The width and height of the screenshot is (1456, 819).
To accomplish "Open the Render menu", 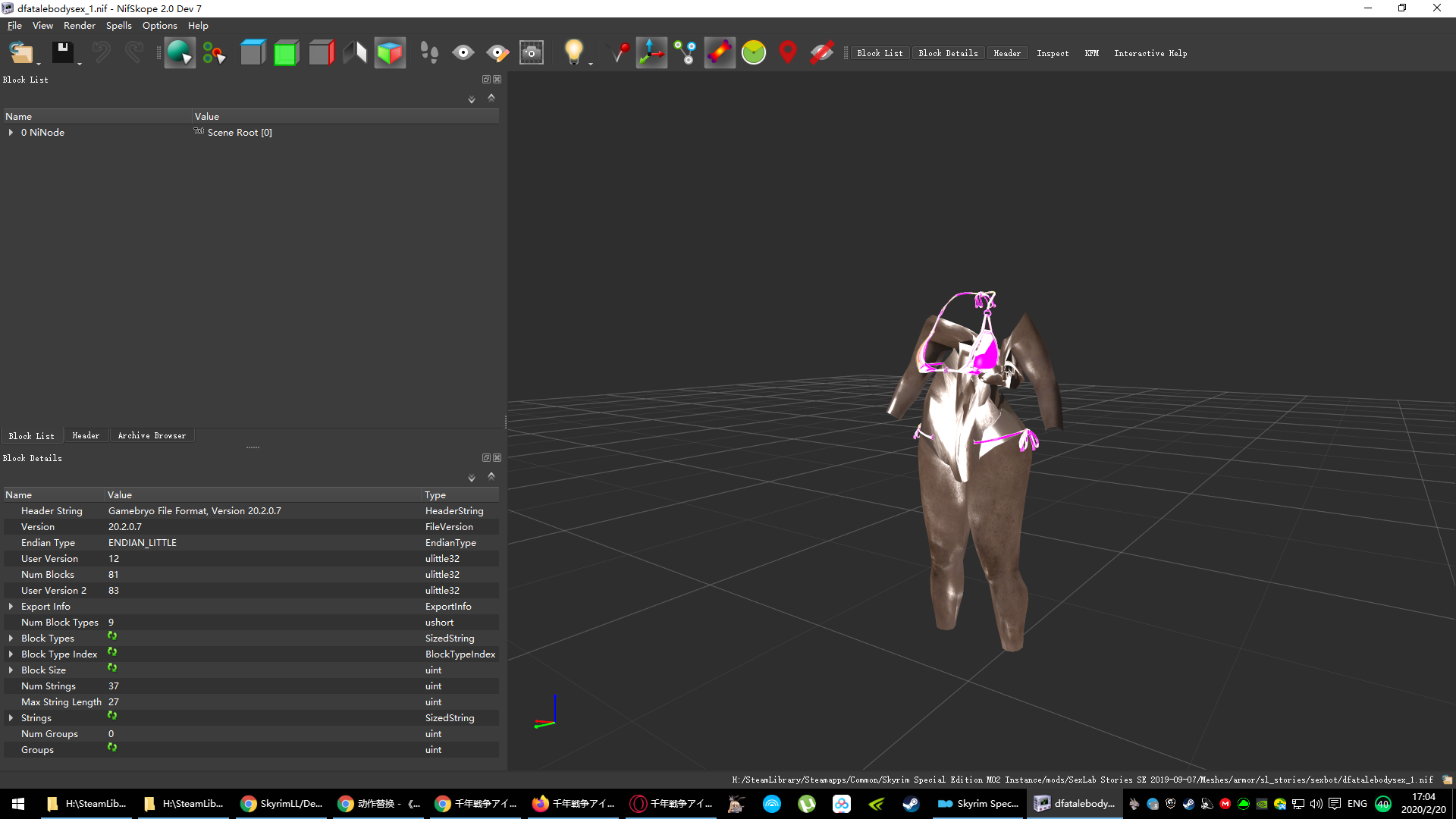I will (80, 25).
